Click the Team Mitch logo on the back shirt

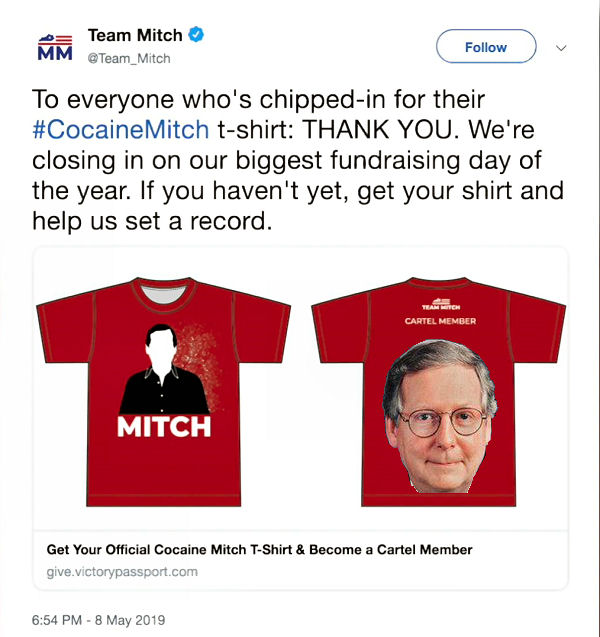(441, 304)
